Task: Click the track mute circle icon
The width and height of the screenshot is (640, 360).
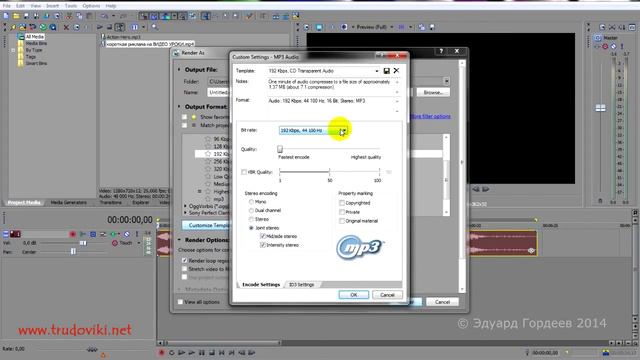Action: (127, 234)
